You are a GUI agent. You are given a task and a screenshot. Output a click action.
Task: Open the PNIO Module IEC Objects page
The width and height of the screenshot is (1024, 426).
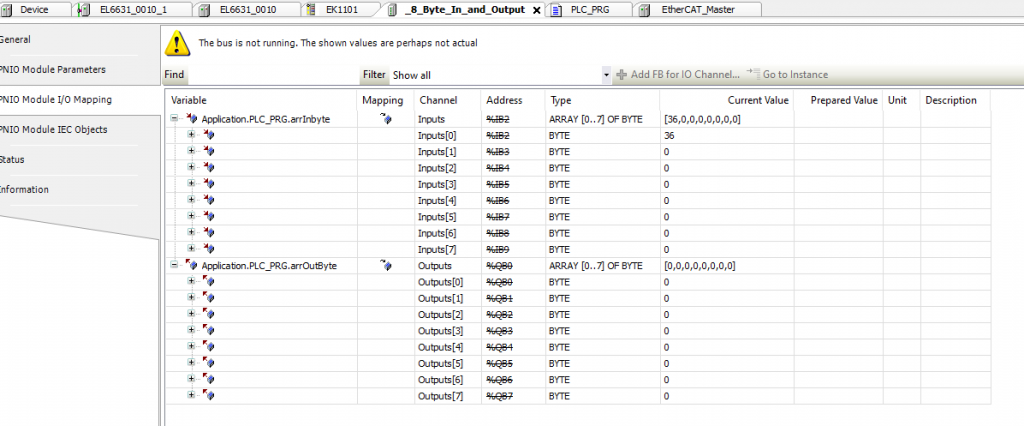point(53,130)
